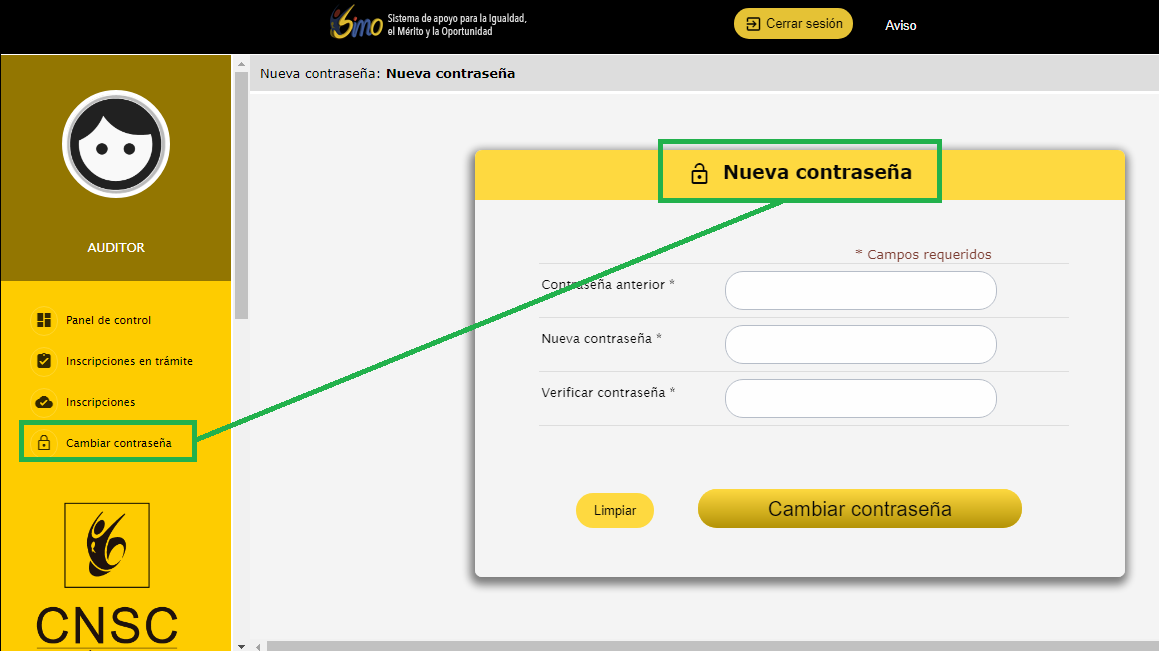Click the horizontal scrollbar left arrow

(x=259, y=646)
